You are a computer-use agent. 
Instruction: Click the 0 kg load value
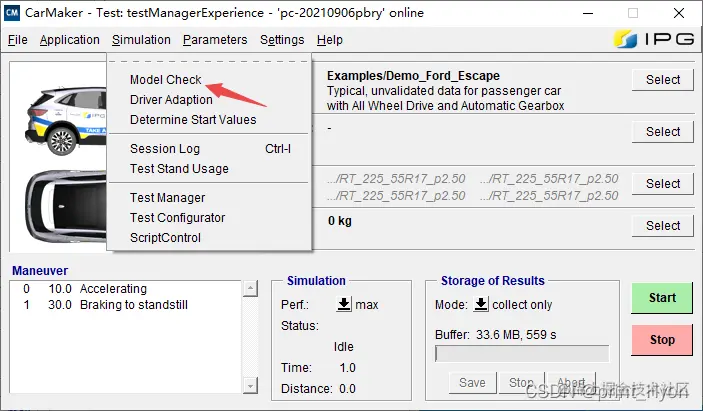[339, 221]
